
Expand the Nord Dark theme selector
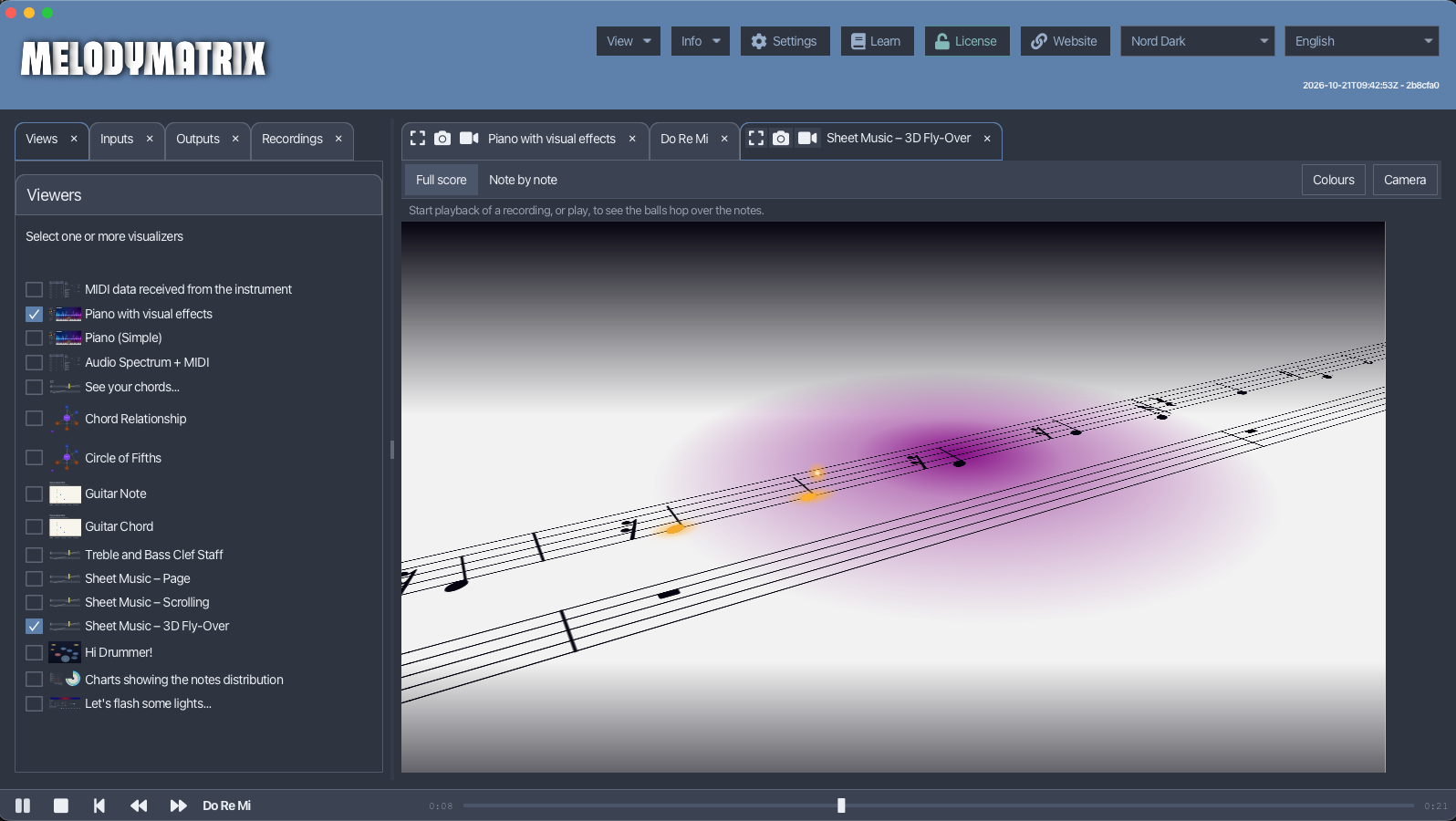(1197, 41)
